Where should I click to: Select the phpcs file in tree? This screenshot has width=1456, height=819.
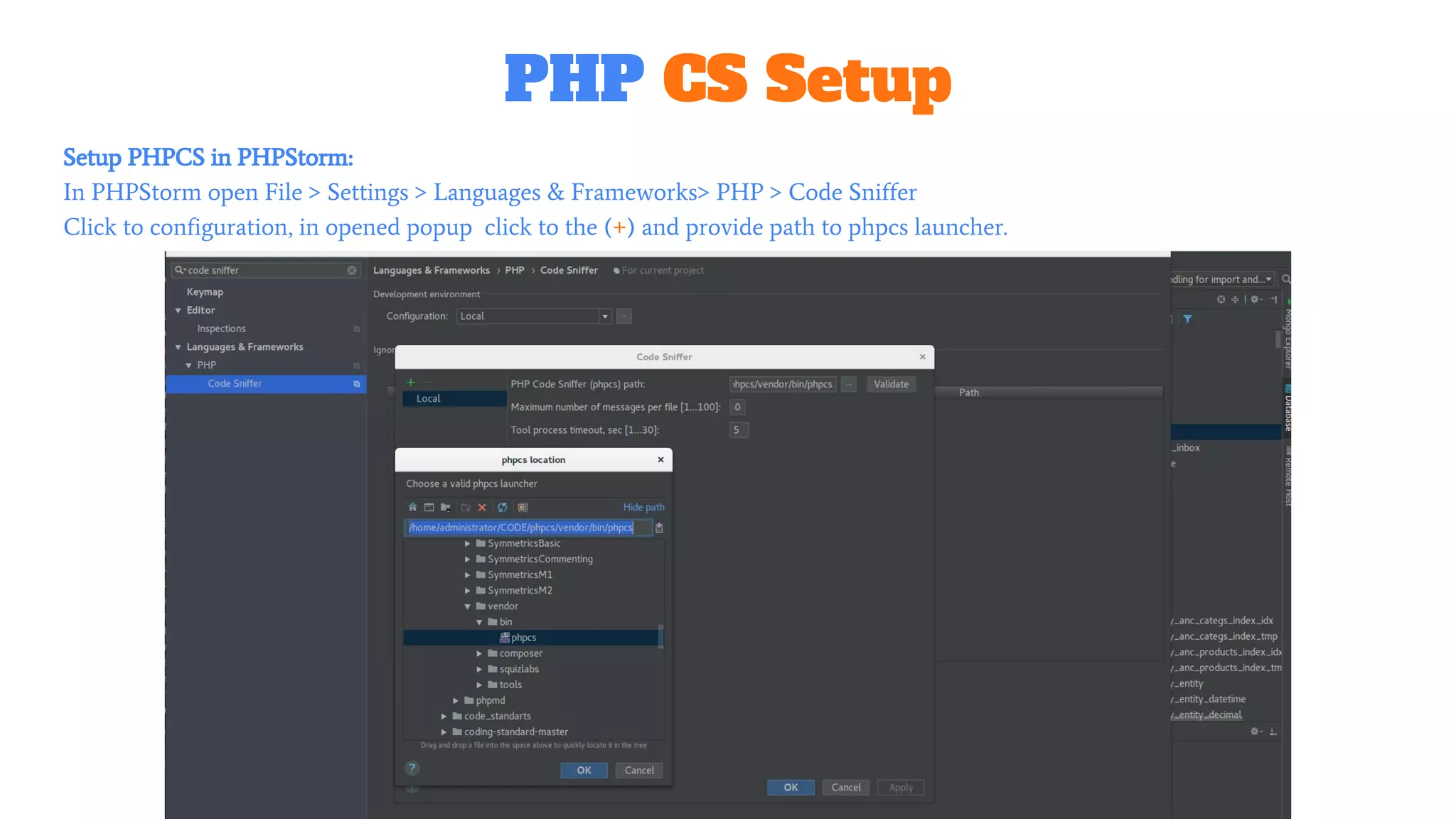point(530,638)
